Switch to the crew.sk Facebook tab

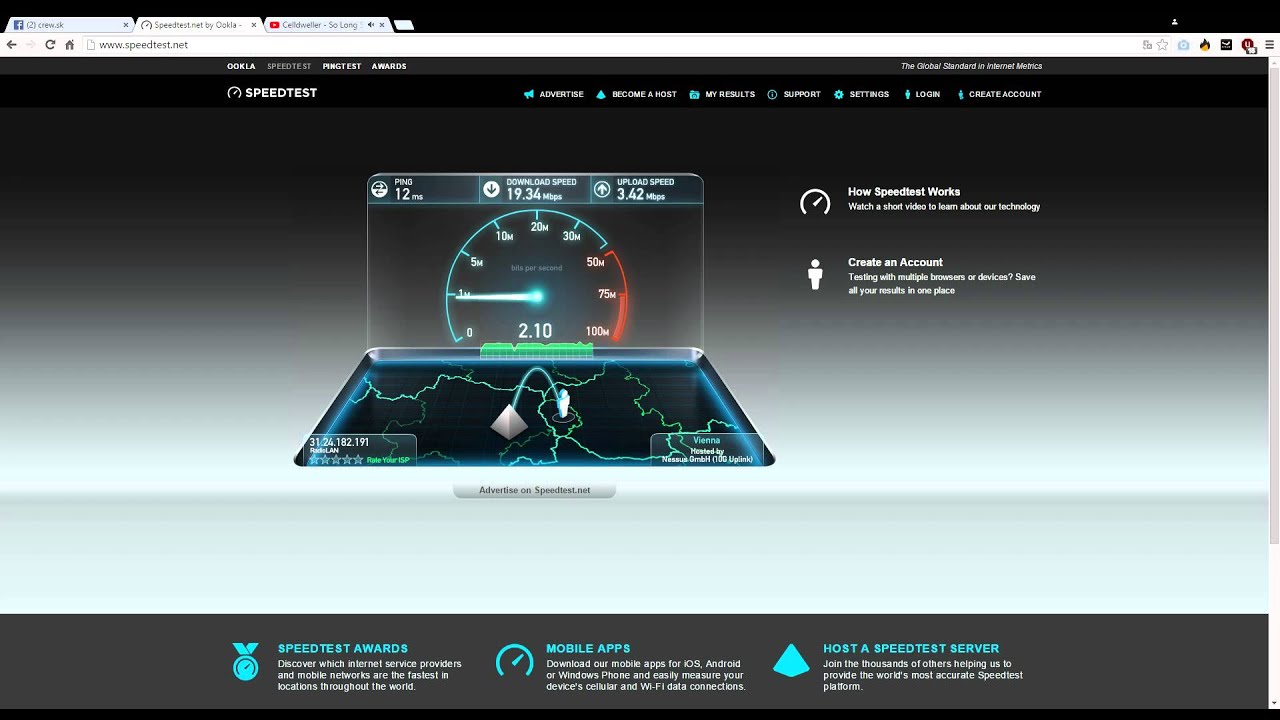click(x=68, y=25)
